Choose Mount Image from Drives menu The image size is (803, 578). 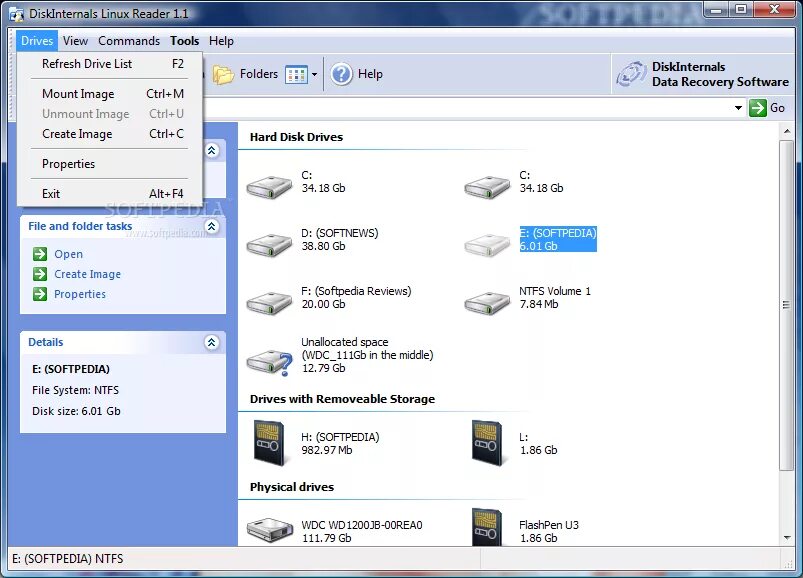tap(110, 94)
